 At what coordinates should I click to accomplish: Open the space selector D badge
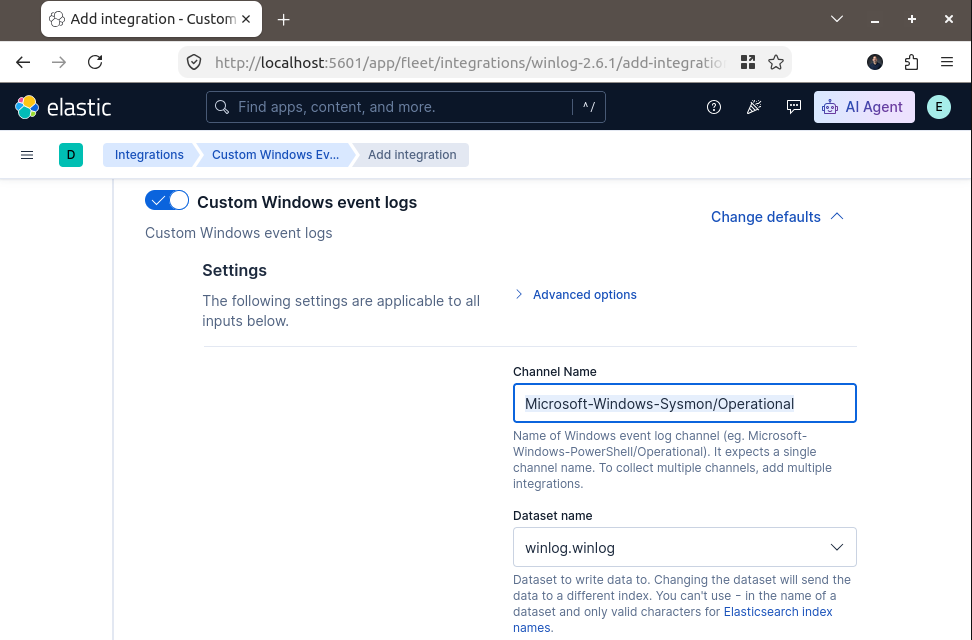pyautogui.click(x=71, y=154)
